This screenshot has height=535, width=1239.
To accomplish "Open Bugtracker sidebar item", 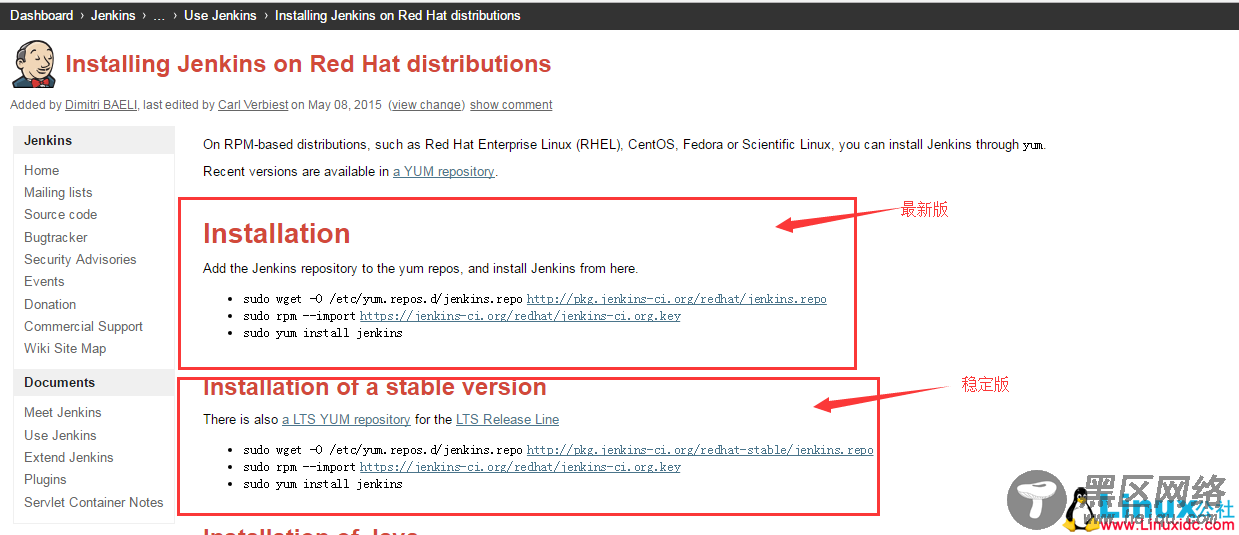I will [x=56, y=237].
